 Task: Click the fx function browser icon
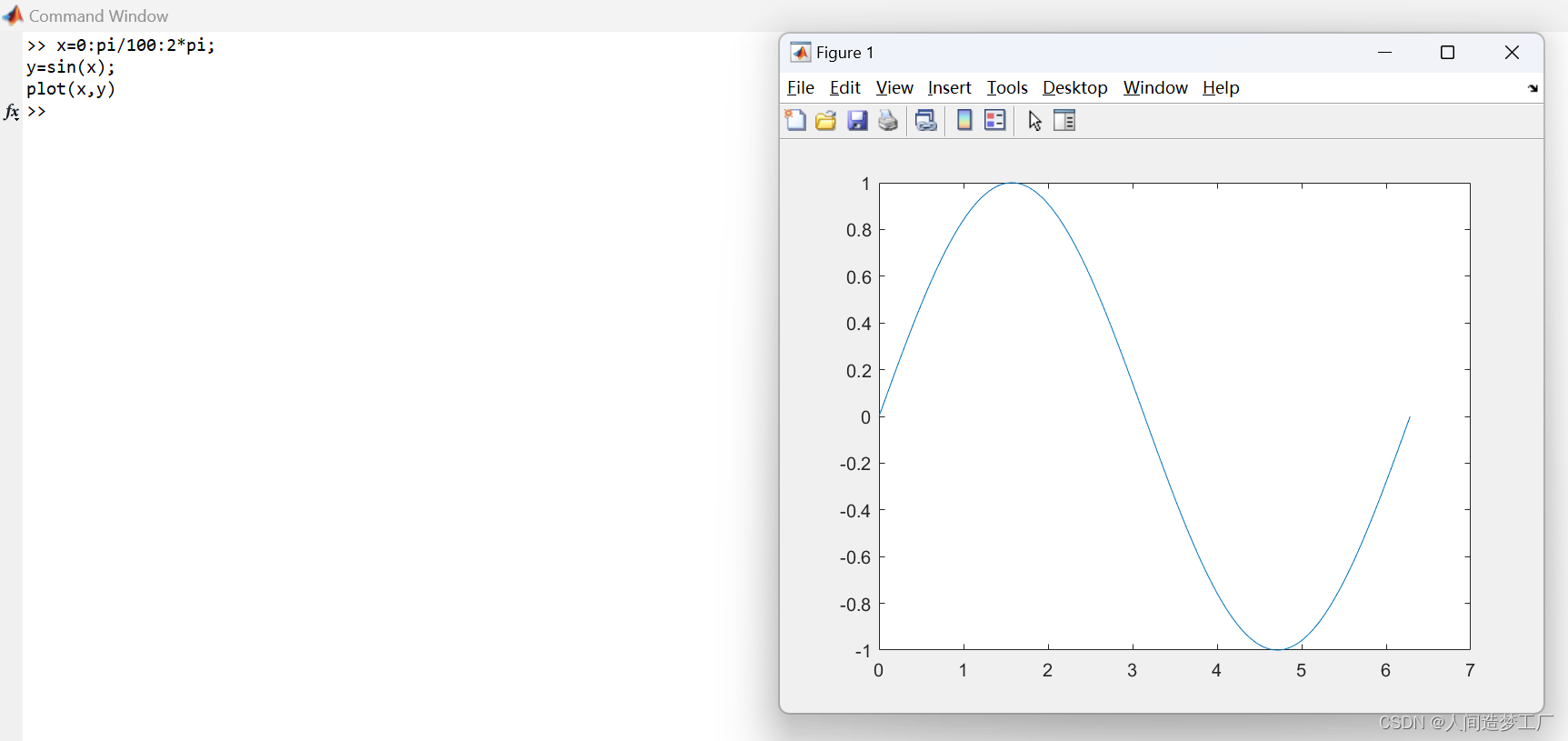11,112
